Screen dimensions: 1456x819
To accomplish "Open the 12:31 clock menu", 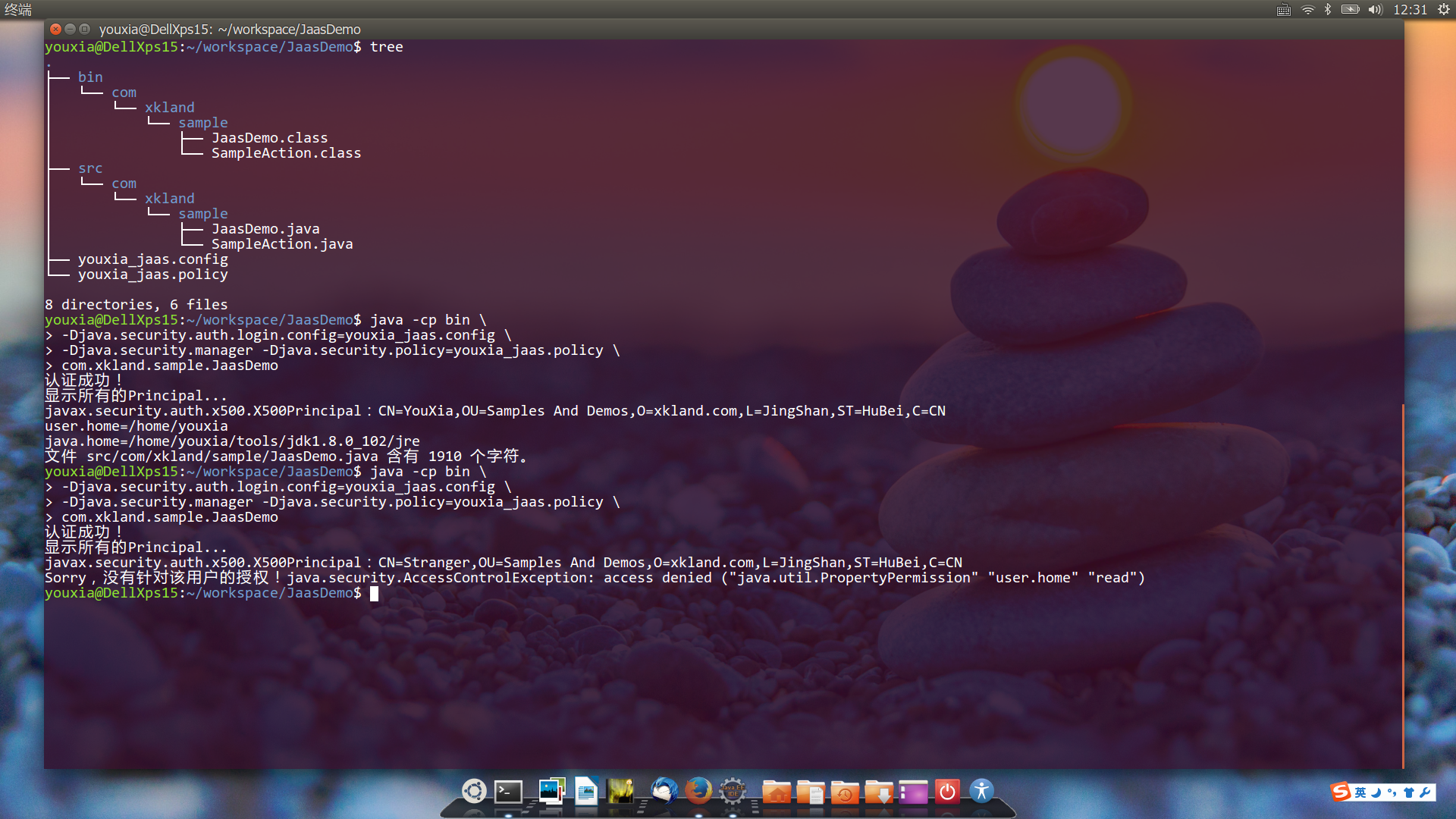I will tap(1410, 10).
